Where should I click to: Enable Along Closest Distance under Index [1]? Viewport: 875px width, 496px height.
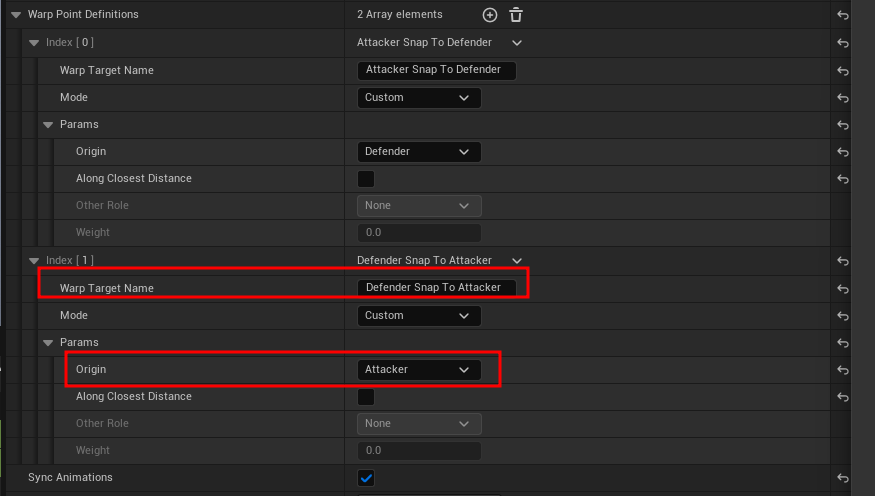(366, 397)
